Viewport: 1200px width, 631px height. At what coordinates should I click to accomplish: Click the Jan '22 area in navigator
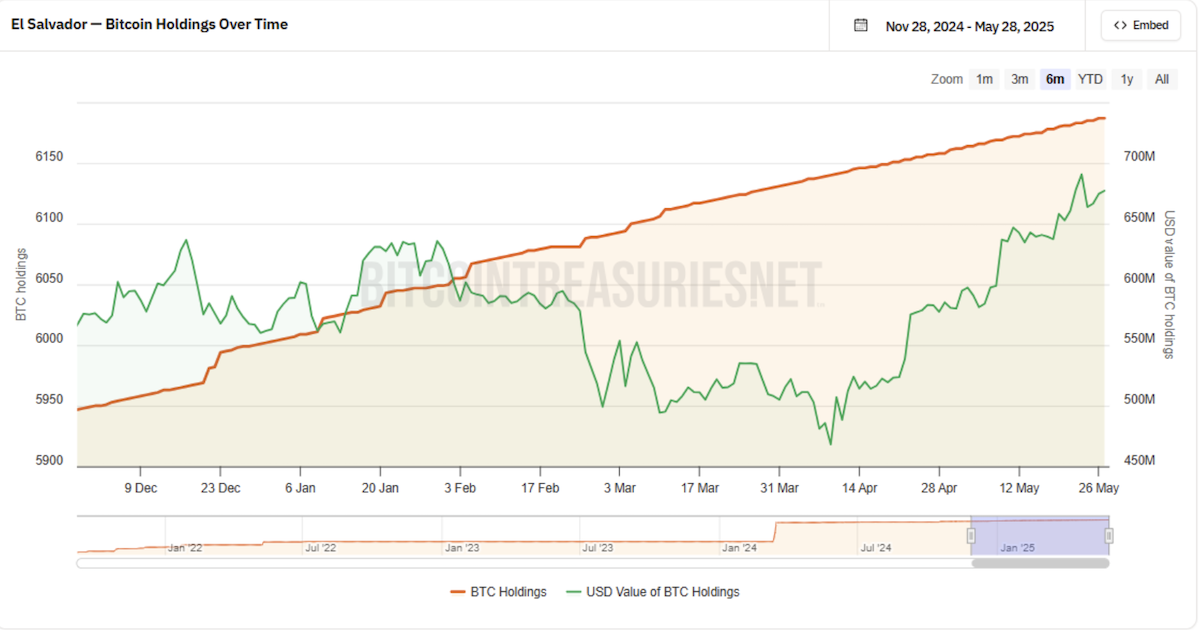(x=185, y=548)
